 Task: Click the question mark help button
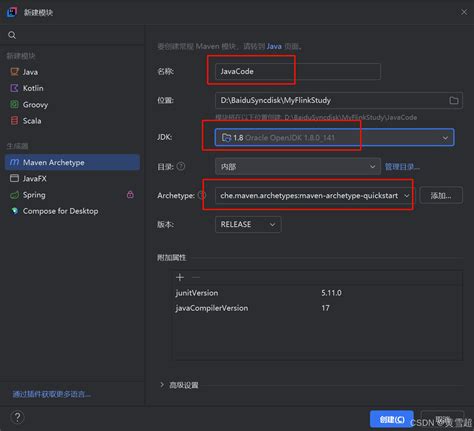point(17,417)
